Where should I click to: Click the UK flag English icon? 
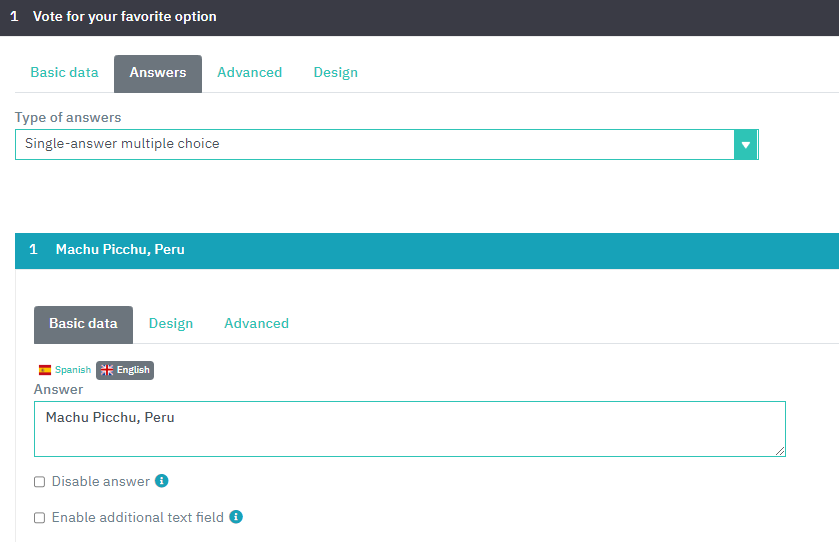pos(107,370)
